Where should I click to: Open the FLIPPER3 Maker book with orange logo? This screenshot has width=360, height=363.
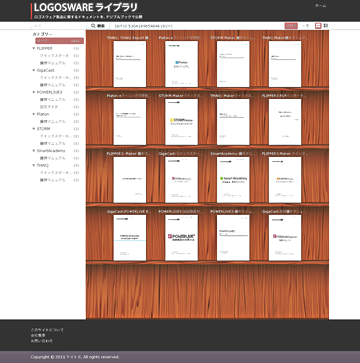pyautogui.click(x=285, y=180)
